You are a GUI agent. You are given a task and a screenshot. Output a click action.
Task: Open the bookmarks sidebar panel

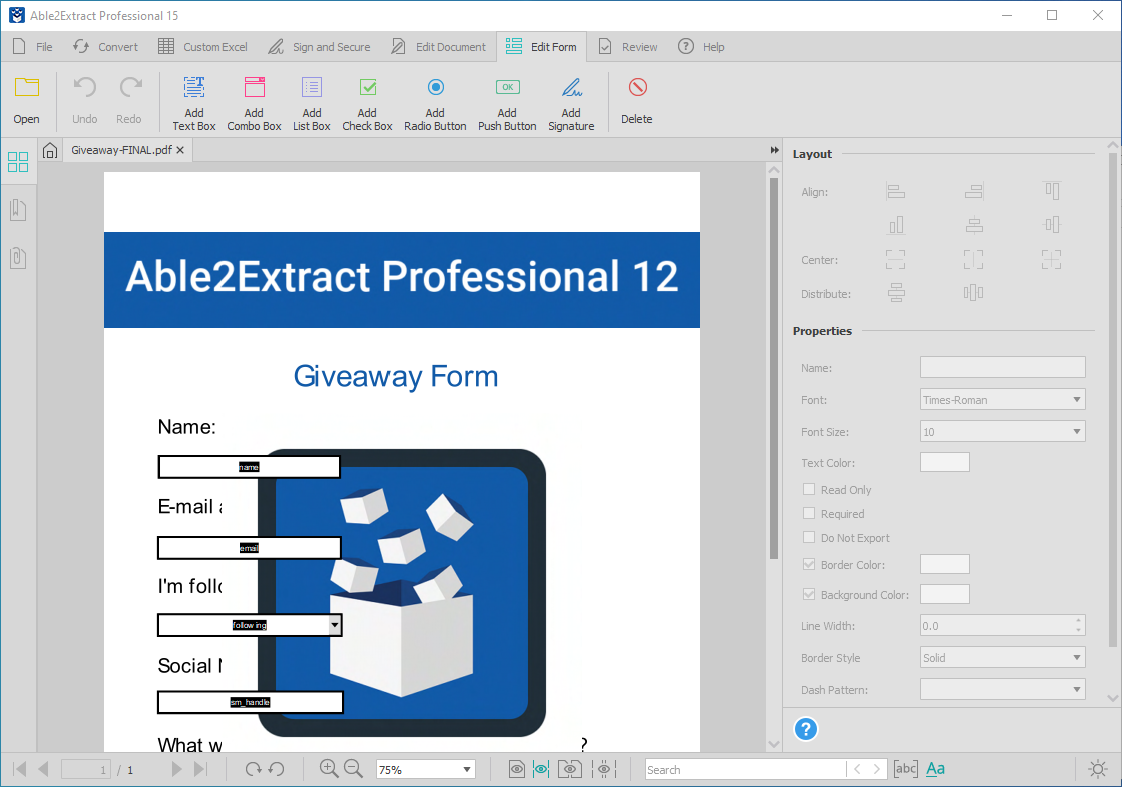point(18,210)
